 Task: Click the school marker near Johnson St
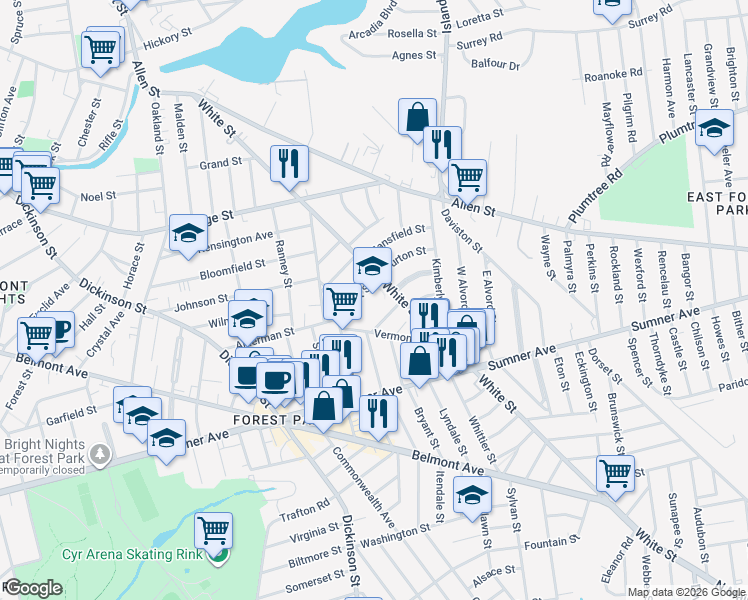pos(248,319)
